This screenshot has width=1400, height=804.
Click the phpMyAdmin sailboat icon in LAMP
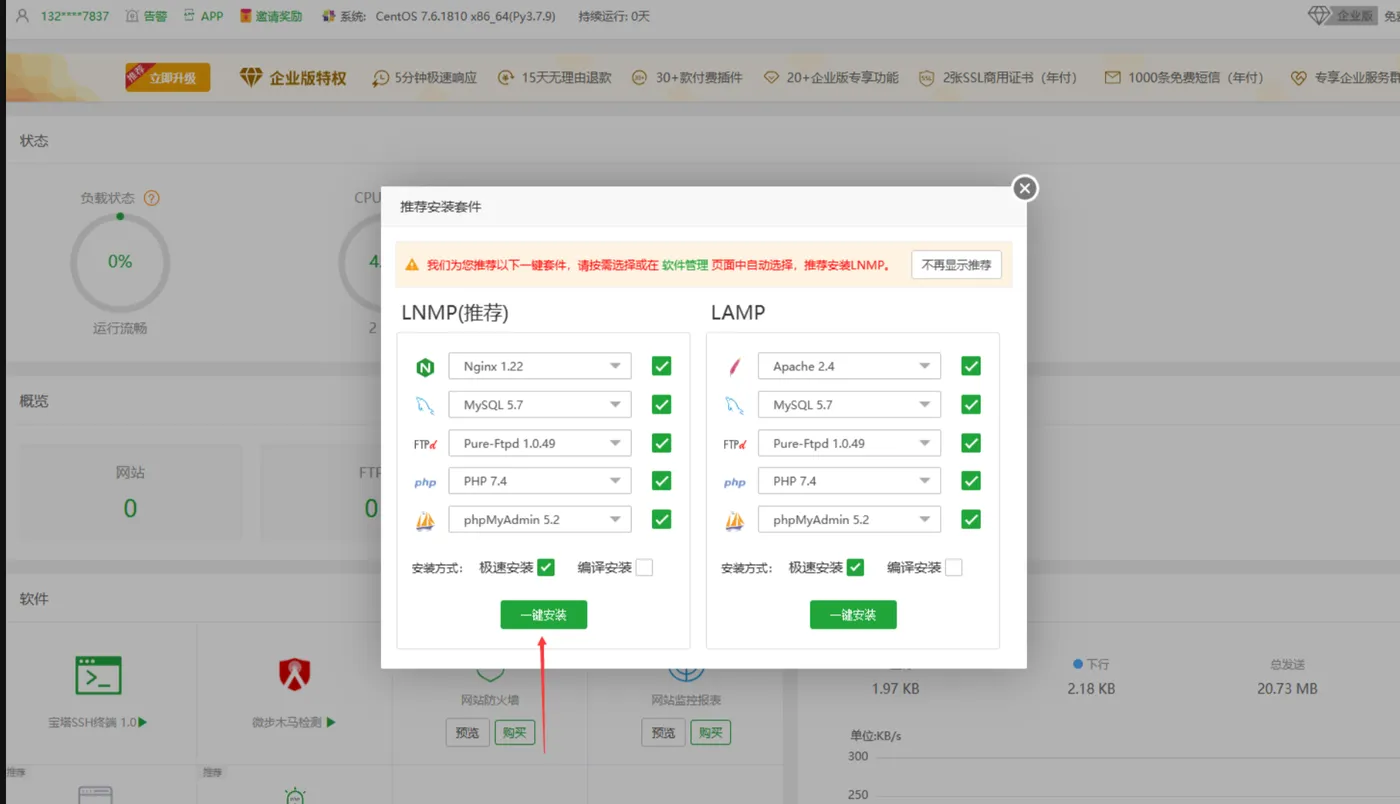[x=734, y=520]
